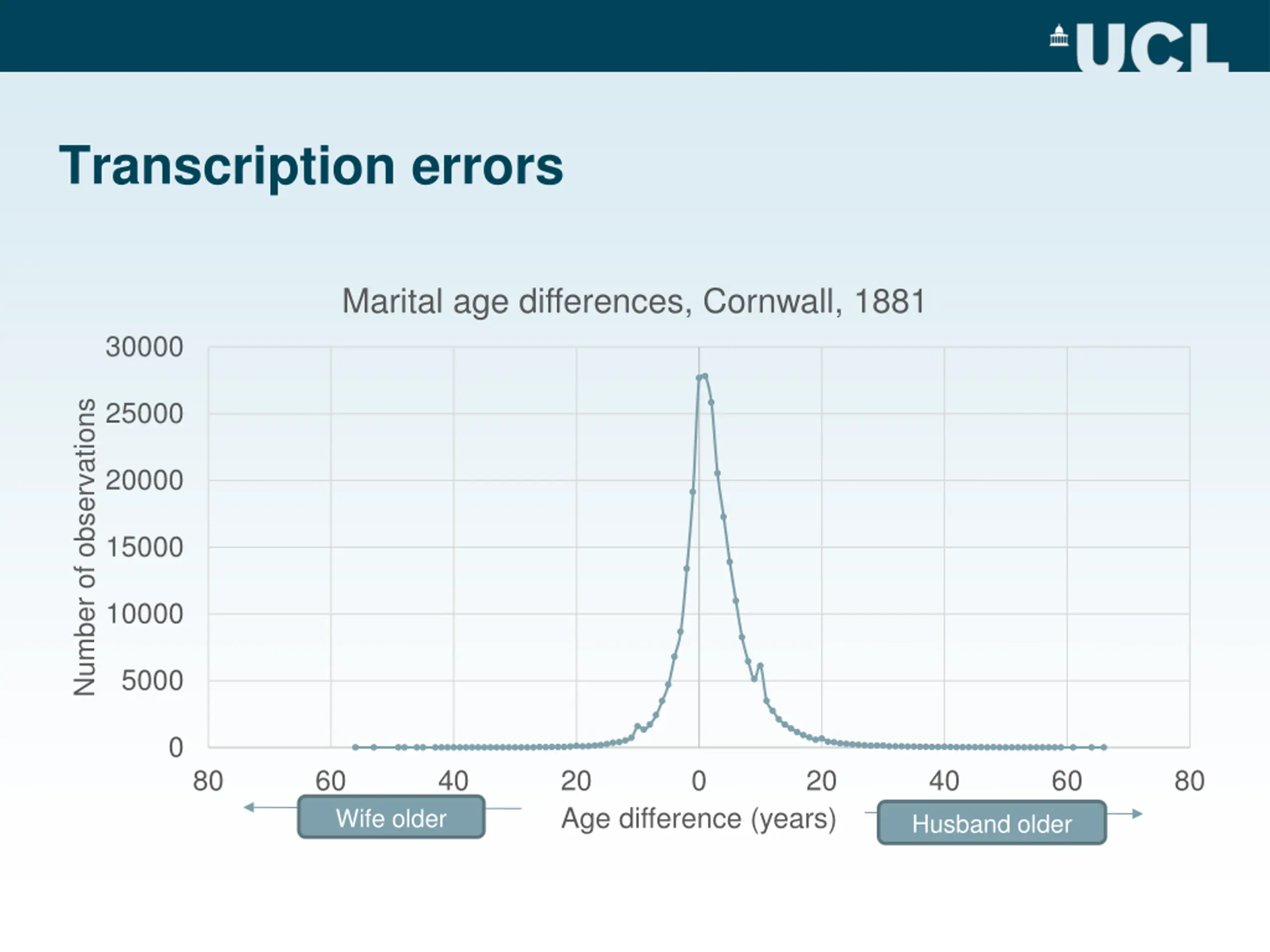The height and width of the screenshot is (952, 1270).
Task: Click the dark blue header banner
Action: [635, 36]
